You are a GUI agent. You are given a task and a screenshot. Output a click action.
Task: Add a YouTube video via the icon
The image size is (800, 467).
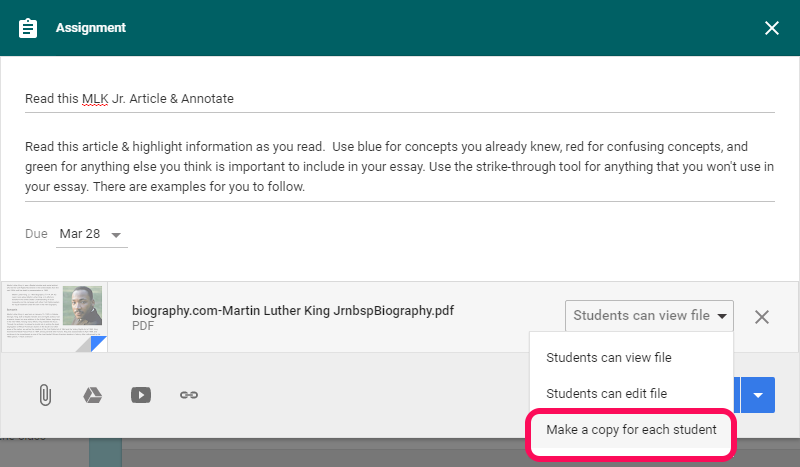click(140, 395)
